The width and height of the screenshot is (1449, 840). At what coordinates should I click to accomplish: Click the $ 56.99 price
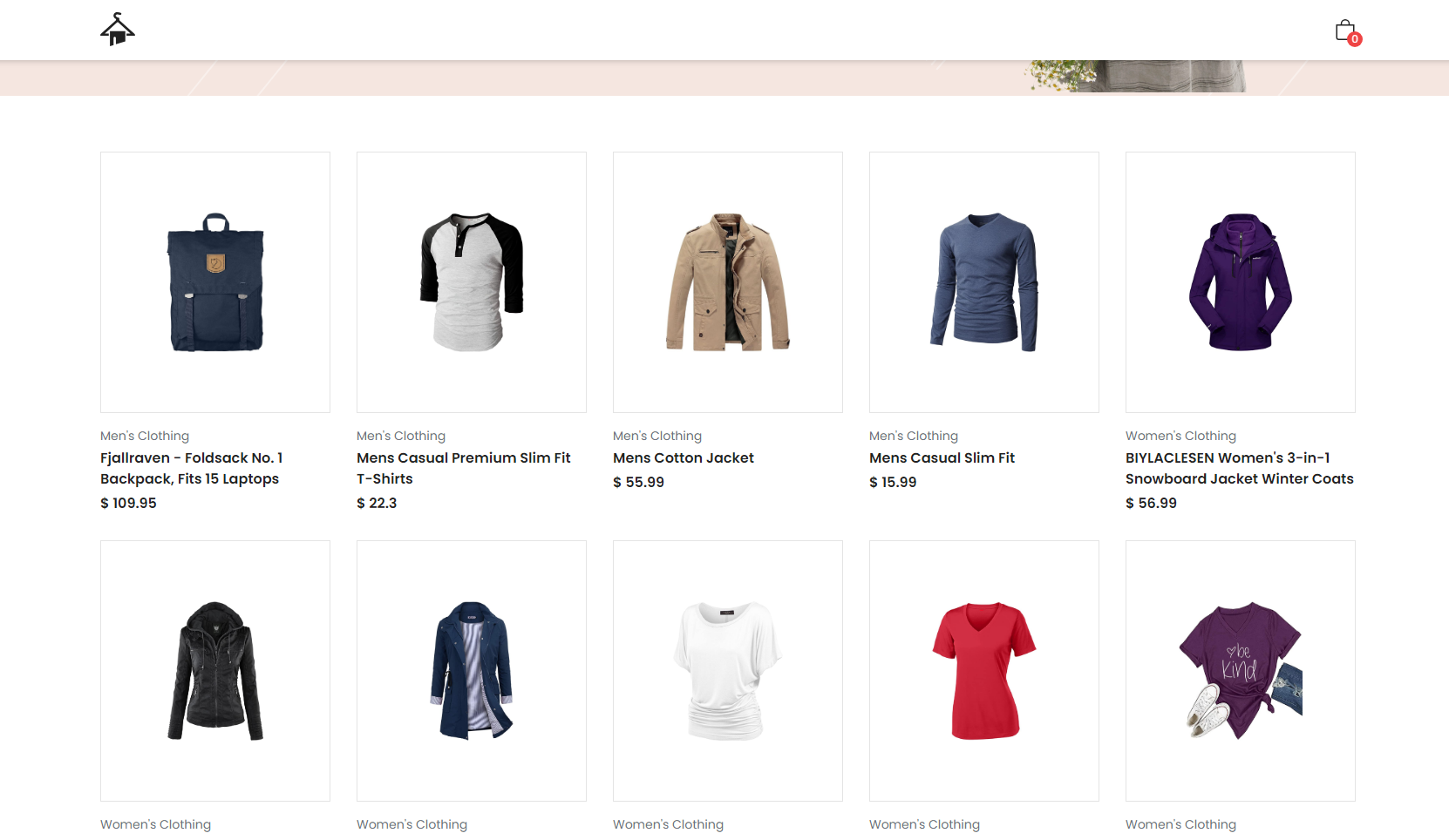coord(1151,503)
